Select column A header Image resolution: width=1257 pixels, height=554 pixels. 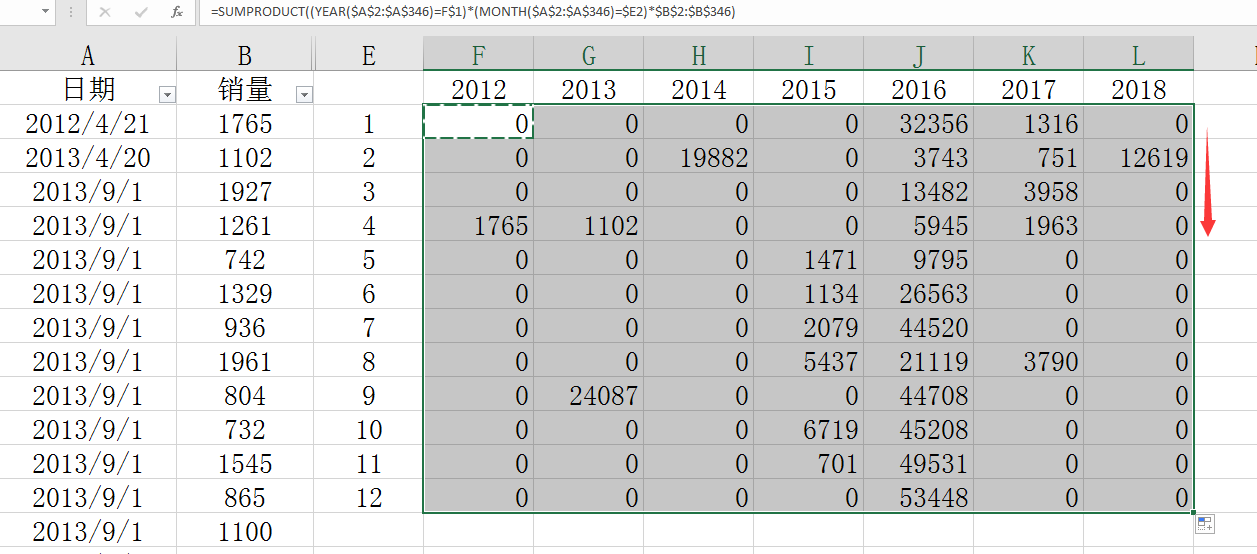(x=88, y=54)
